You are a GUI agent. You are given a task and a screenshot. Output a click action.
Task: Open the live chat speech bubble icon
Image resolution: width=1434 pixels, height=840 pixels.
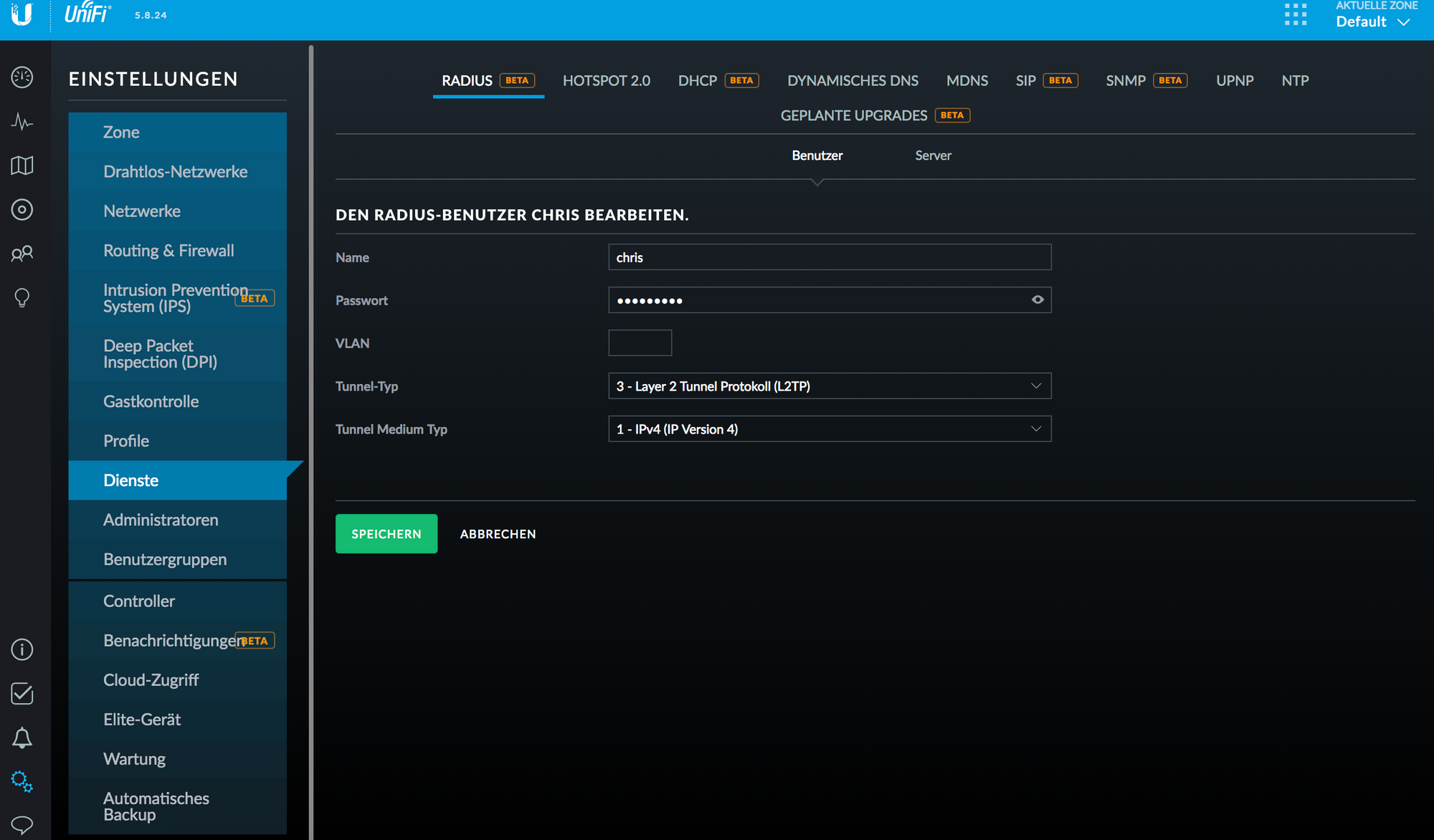(22, 825)
